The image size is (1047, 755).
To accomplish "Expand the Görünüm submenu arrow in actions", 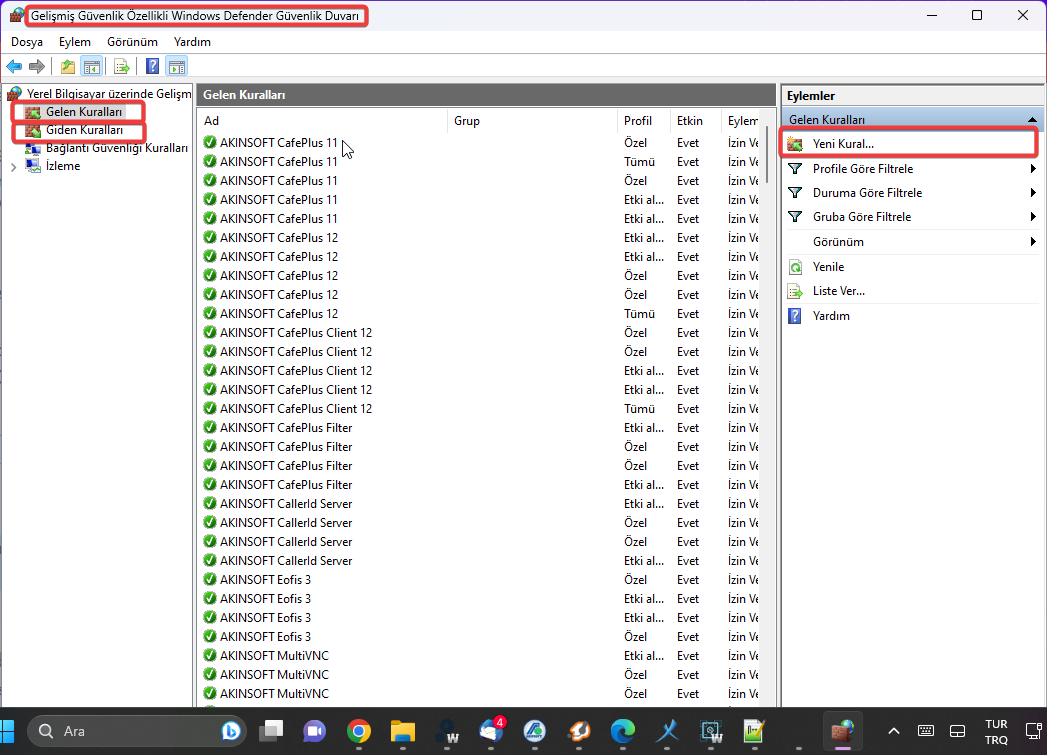I will pos(1033,242).
